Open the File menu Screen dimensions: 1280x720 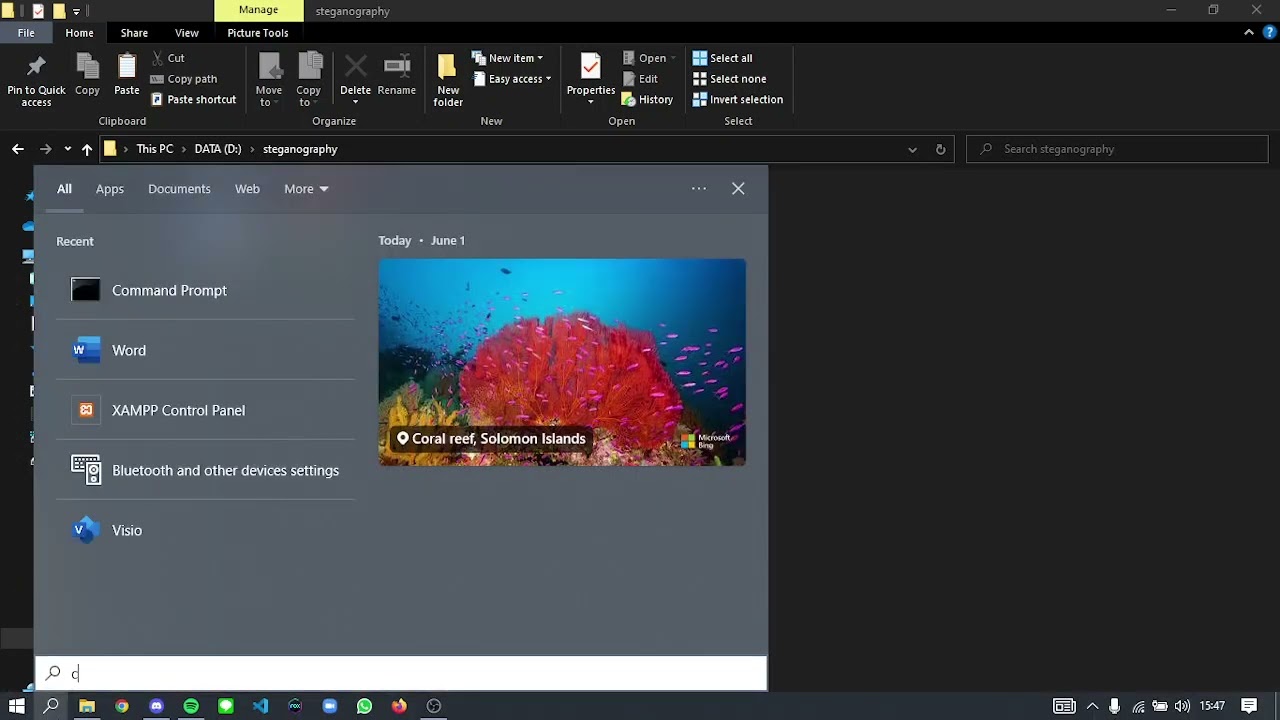pos(26,33)
